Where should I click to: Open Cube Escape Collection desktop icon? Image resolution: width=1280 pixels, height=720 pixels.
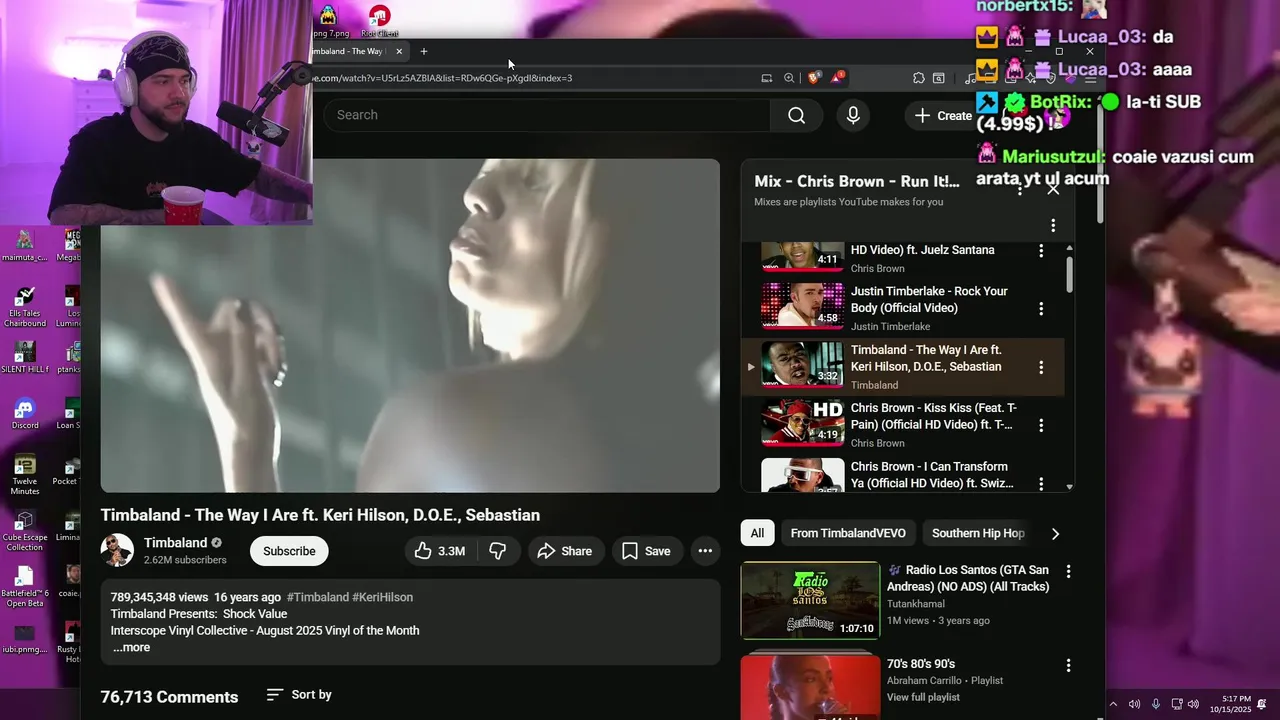point(25,531)
